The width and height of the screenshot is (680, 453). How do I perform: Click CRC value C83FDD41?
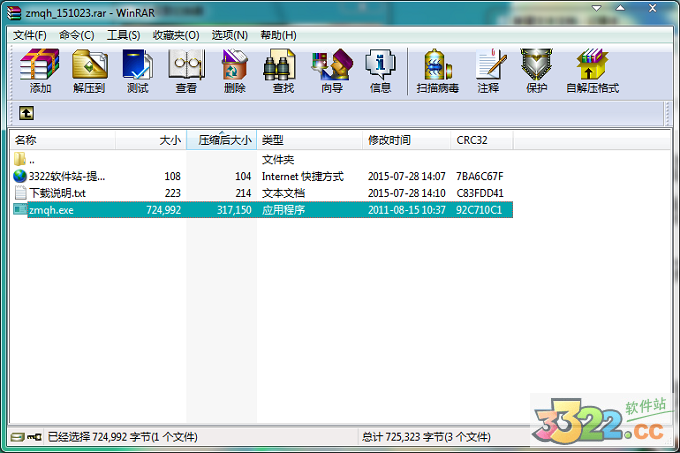coord(480,193)
